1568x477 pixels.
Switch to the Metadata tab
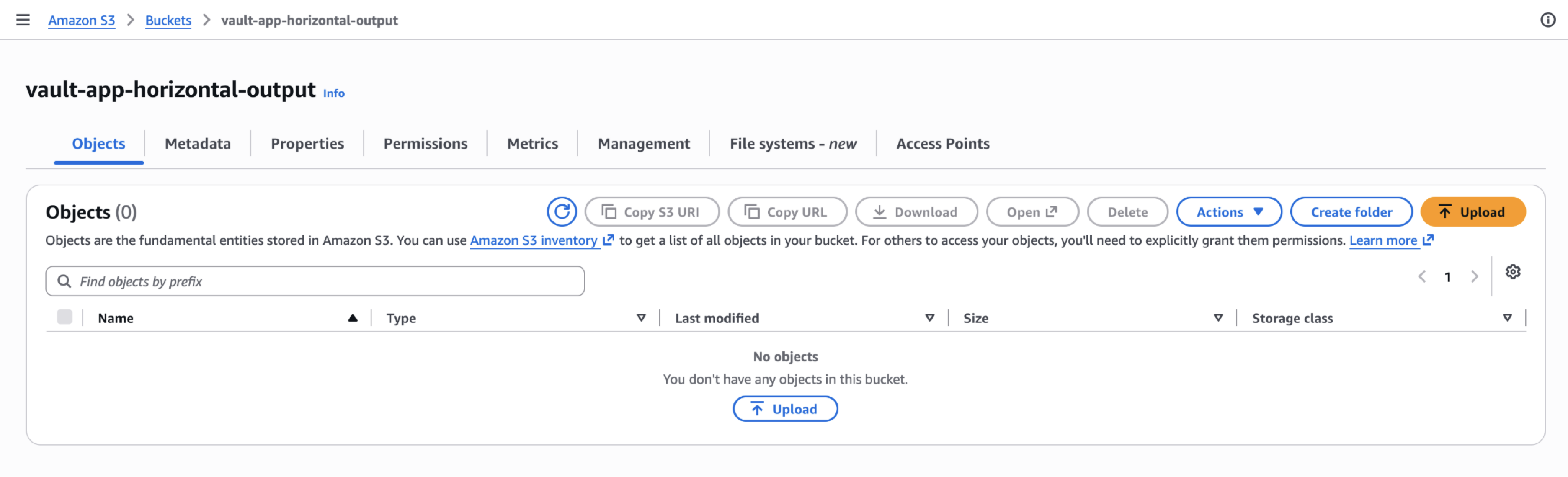click(198, 144)
